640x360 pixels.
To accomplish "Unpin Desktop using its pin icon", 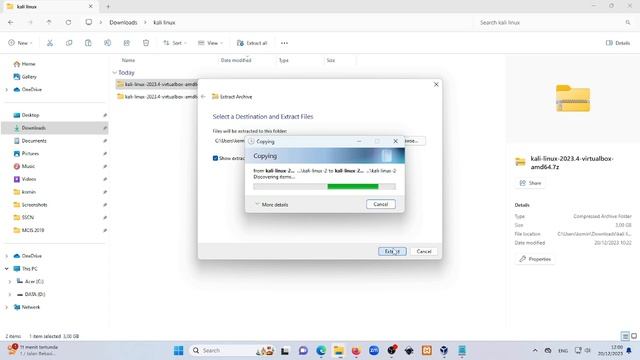I will tap(105, 115).
